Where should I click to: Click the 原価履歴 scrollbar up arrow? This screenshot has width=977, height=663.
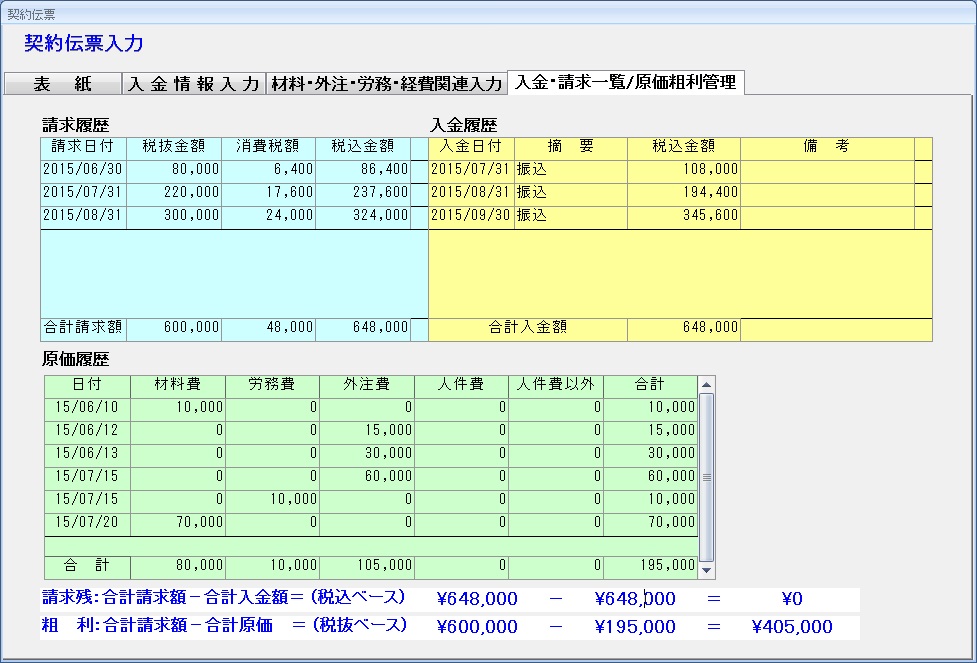pos(707,384)
